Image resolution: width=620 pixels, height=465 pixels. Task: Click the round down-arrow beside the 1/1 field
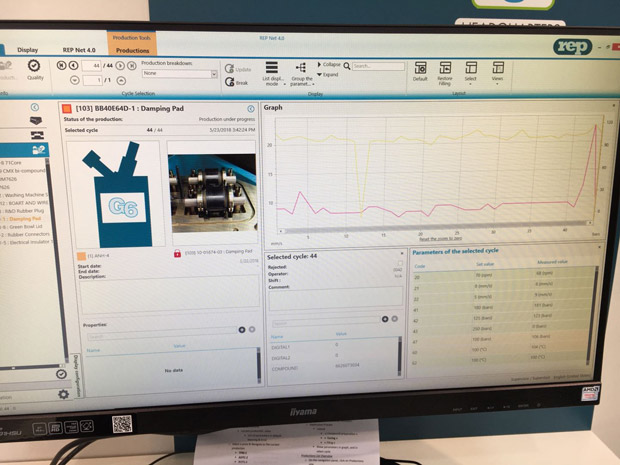click(x=75, y=80)
